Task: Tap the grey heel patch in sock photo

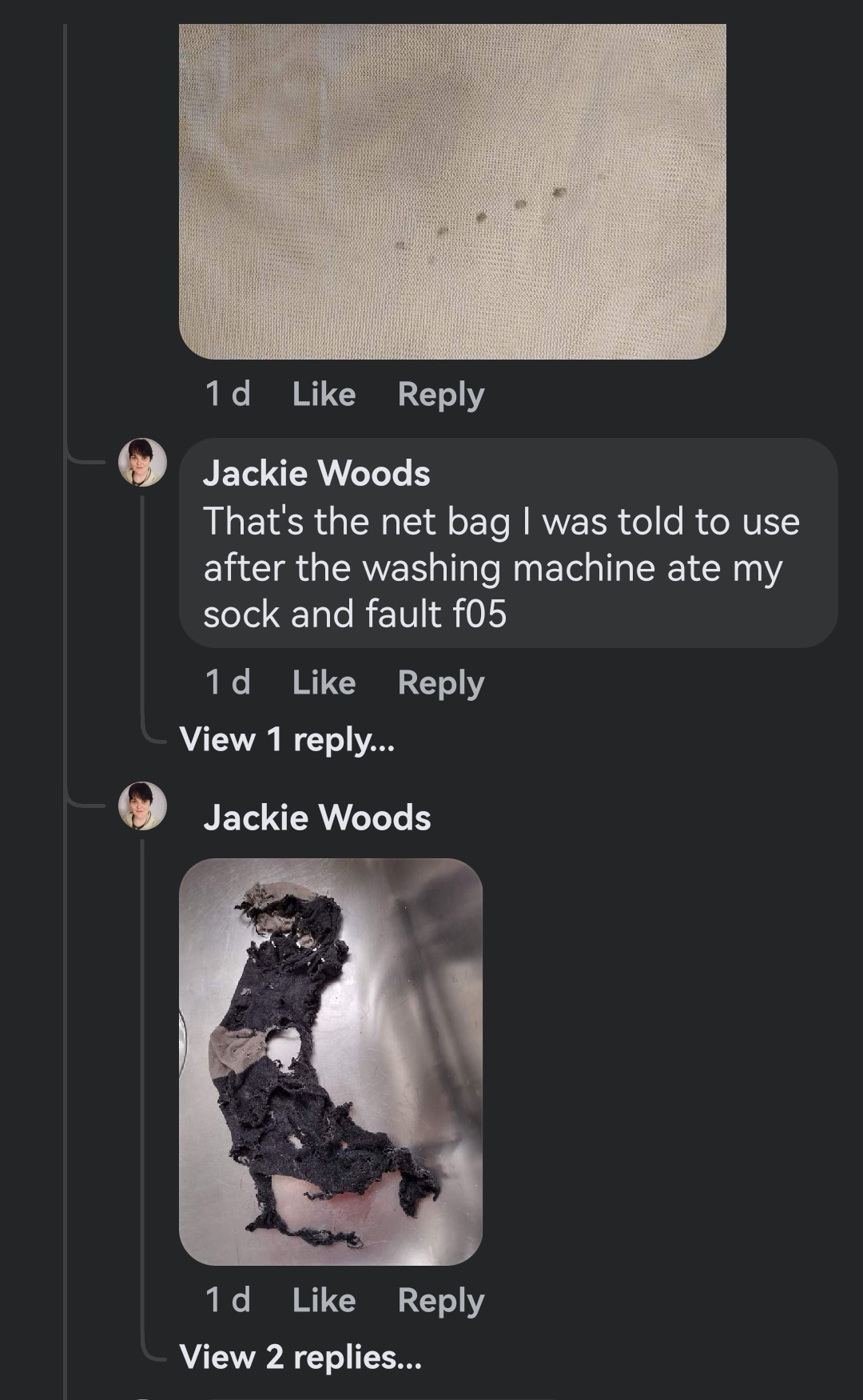Action: 234,1049
